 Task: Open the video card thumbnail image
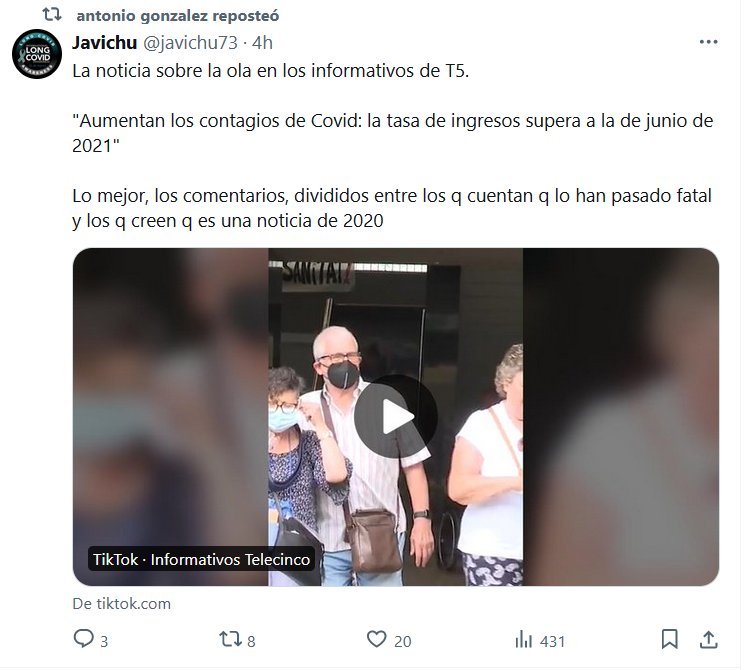(396, 417)
